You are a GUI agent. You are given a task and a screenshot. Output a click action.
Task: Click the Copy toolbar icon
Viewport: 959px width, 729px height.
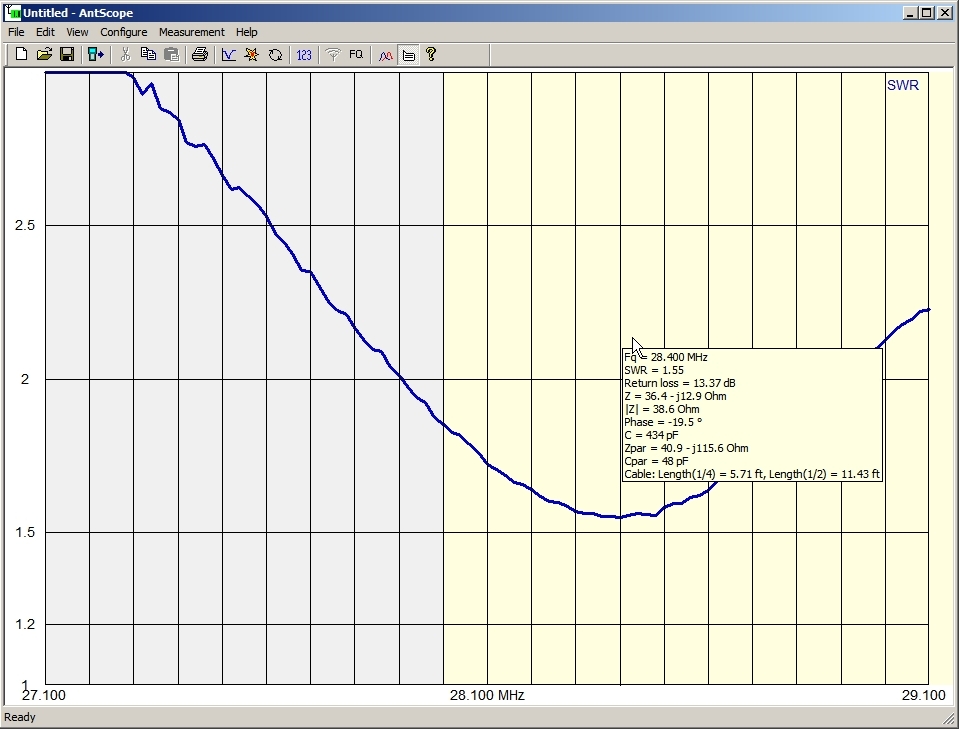pyautogui.click(x=148, y=54)
